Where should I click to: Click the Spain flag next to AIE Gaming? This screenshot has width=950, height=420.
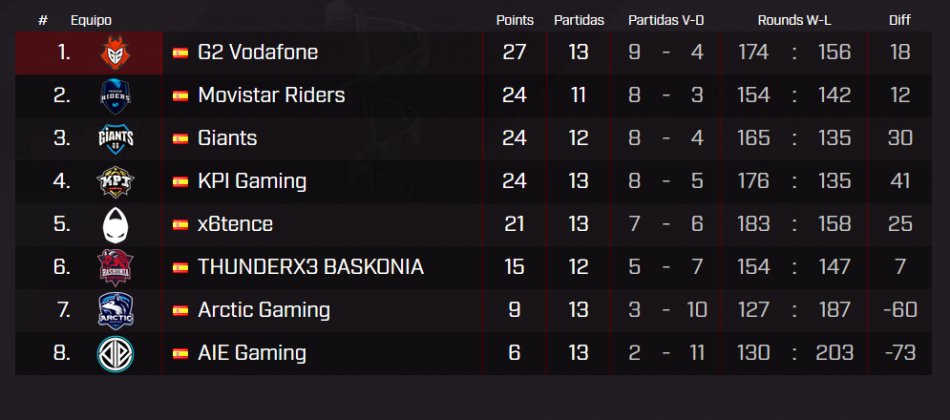point(181,353)
